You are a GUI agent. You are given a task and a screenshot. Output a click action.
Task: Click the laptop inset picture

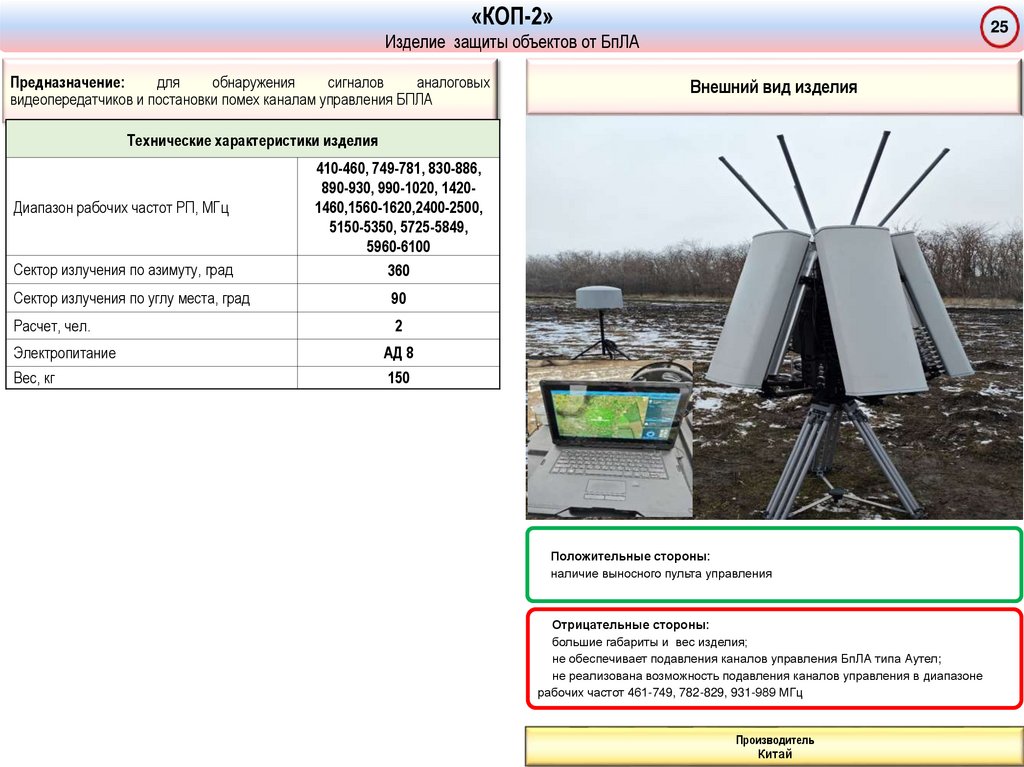(x=609, y=439)
